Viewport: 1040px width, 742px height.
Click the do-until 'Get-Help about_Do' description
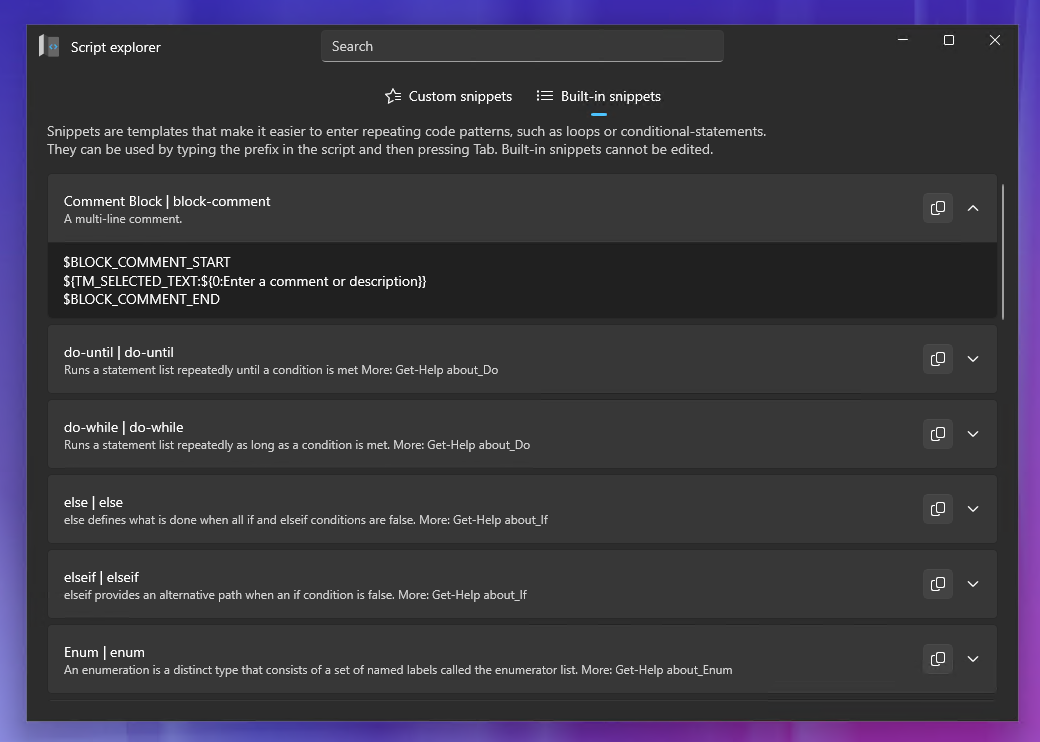pos(281,369)
